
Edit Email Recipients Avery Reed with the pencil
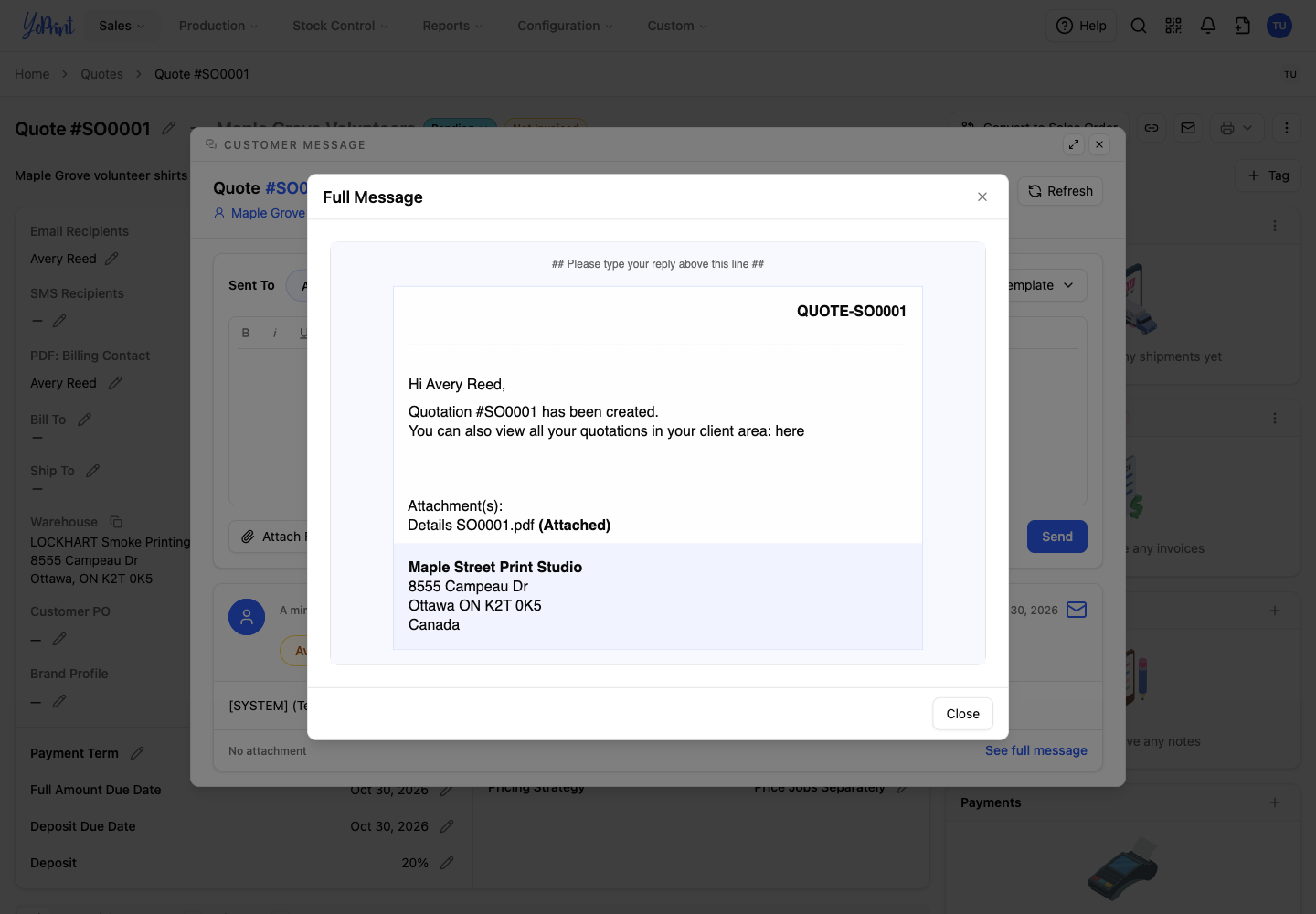pos(112,259)
